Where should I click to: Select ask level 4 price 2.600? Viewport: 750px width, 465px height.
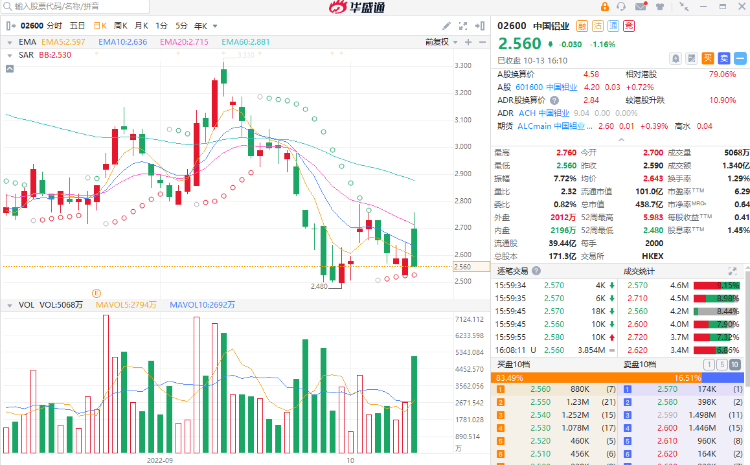tap(667, 428)
